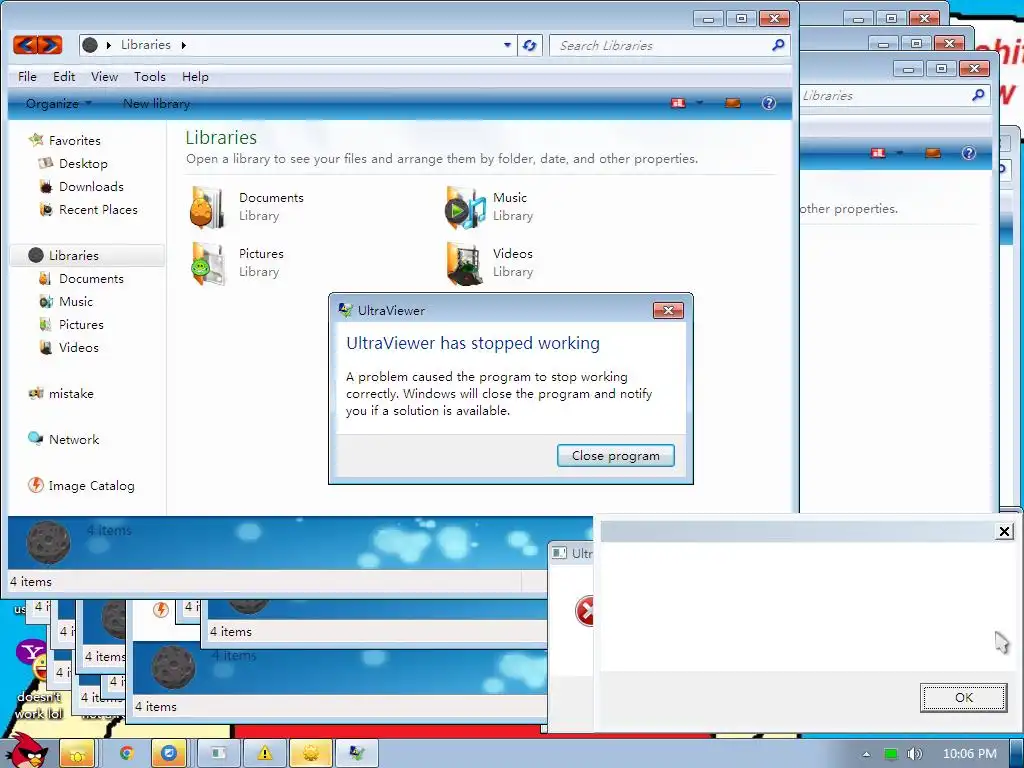Change view using the front window's view icon
1024x768 pixels.
(679, 103)
